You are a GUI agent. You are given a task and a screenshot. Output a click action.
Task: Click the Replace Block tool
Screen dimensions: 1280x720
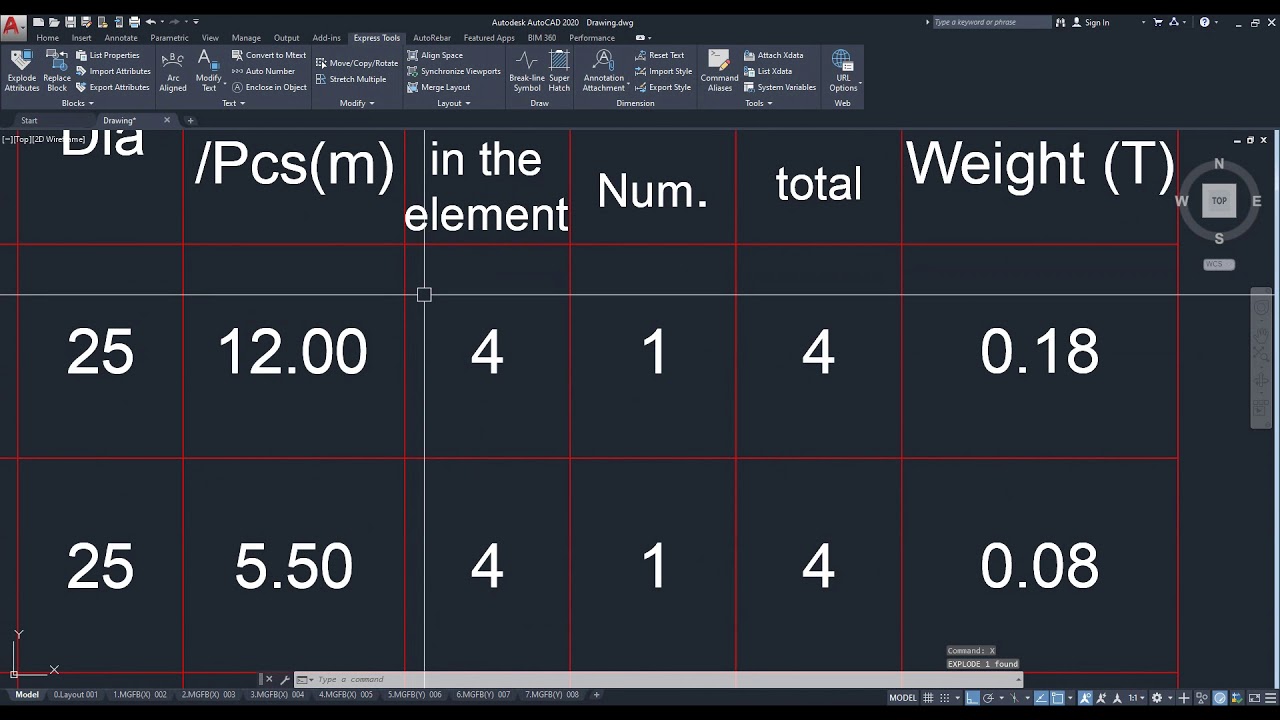click(x=57, y=70)
